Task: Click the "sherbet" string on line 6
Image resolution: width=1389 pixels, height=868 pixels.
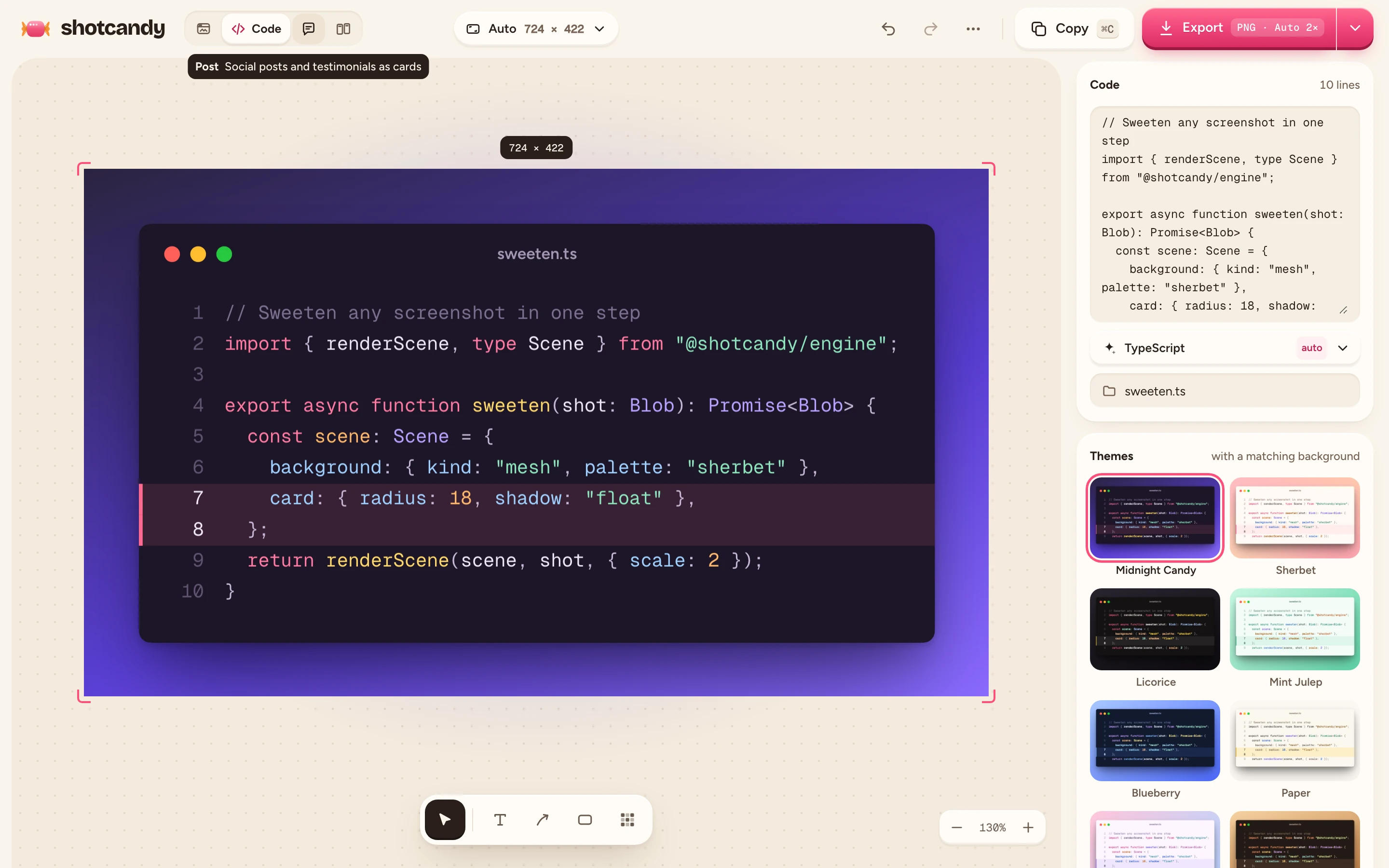Action: tap(736, 467)
